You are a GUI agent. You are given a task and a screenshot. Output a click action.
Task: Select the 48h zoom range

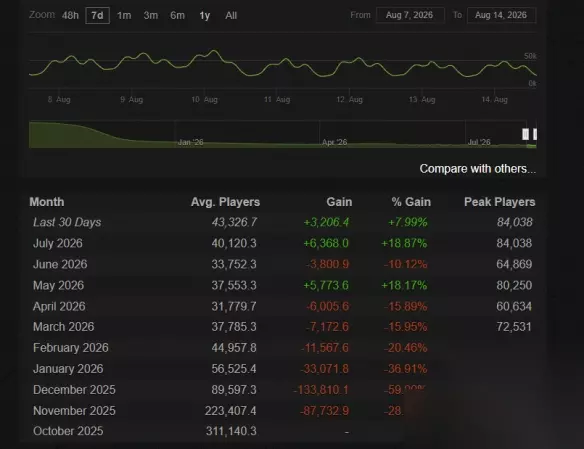pyautogui.click(x=70, y=16)
